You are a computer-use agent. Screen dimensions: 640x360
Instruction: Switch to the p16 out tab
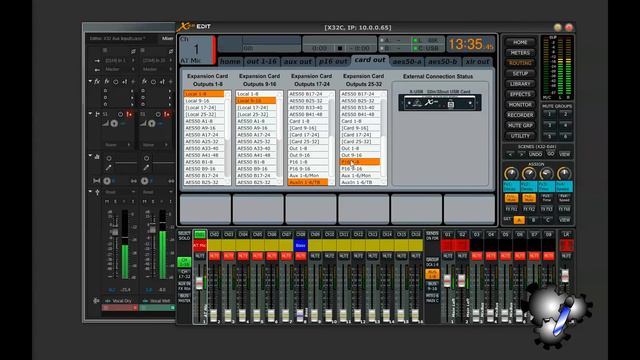(x=333, y=62)
